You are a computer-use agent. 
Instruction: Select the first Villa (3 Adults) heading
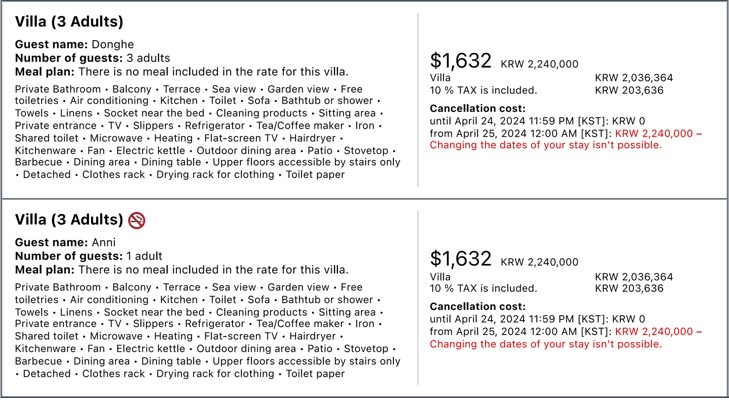(69, 21)
